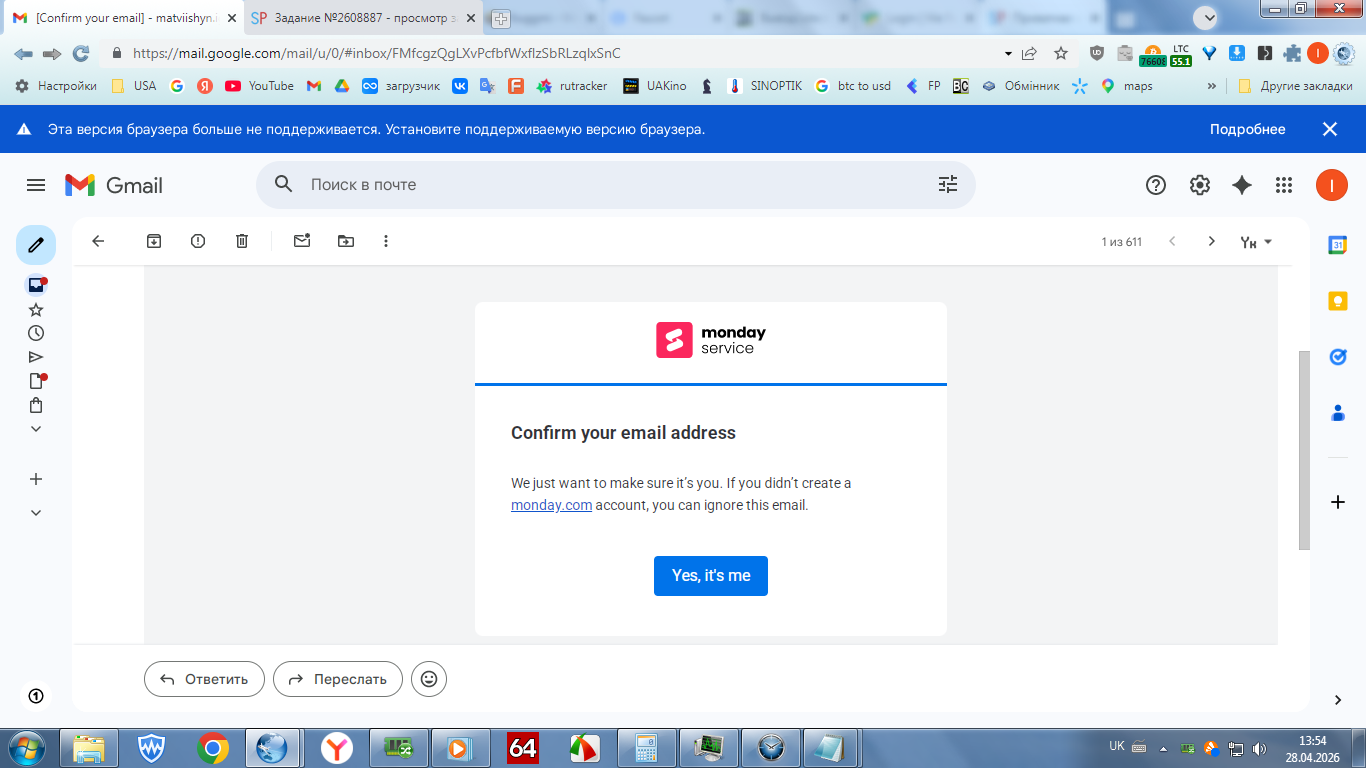Expand More labels chevron in sidebar
The width and height of the screenshot is (1366, 768).
point(36,429)
